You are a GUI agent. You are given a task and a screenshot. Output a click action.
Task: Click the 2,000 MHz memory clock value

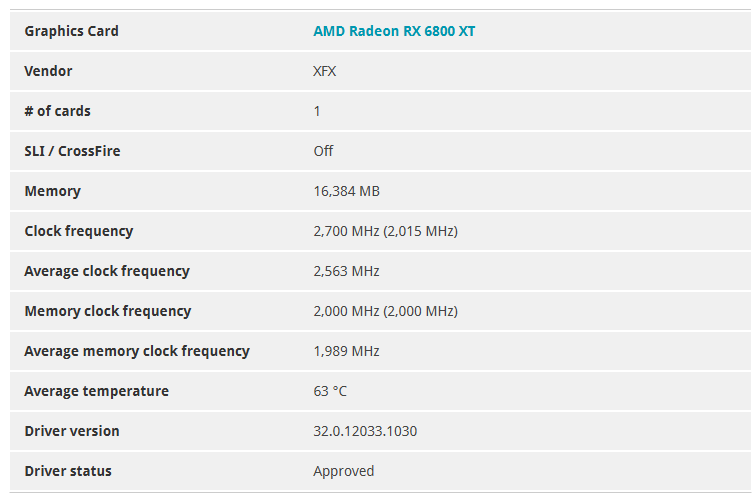[385, 311]
